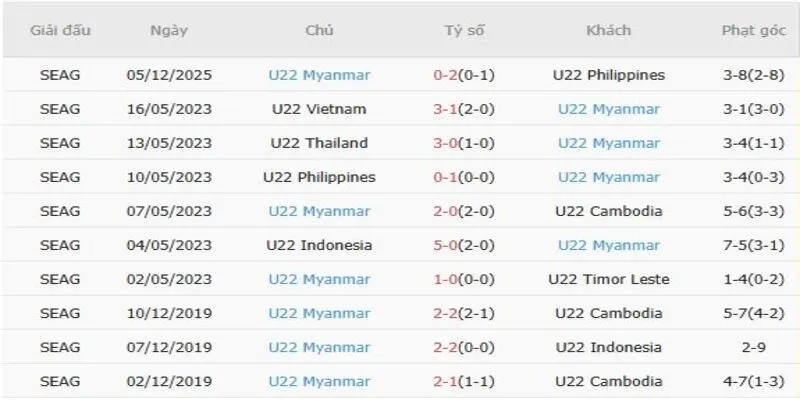Select the 'Tỷ số' column header
800x400 pixels.
click(x=464, y=30)
